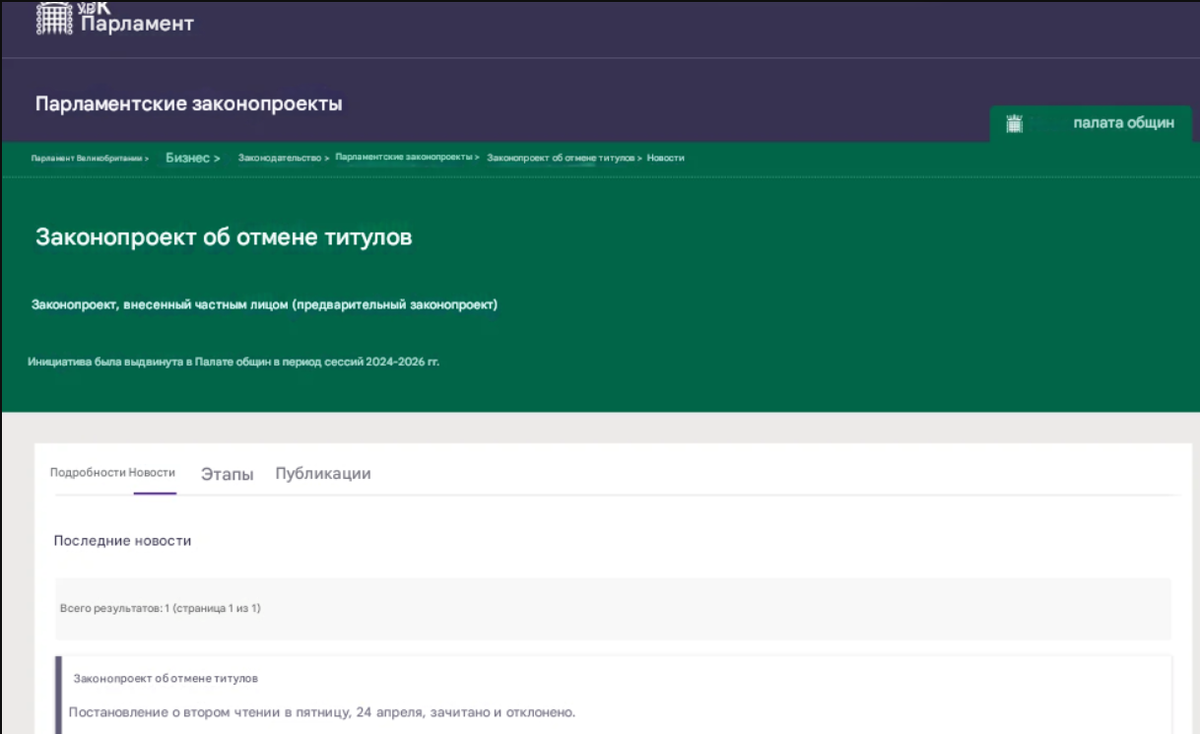This screenshot has height=734, width=1200.
Task: Open breadcrumb link Парламент Великобритании
Action: tap(86, 158)
